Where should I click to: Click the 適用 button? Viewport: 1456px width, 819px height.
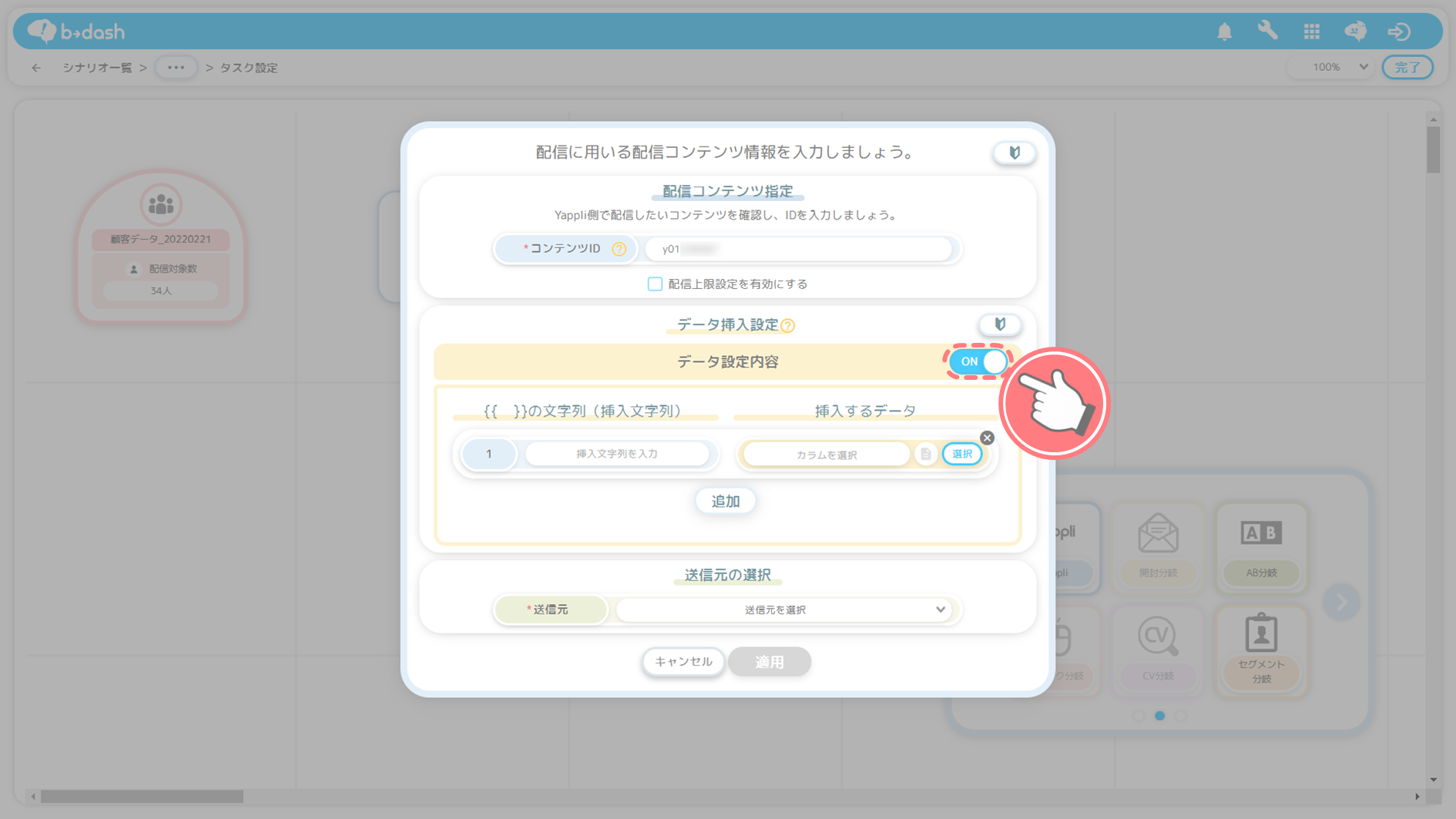point(770,662)
